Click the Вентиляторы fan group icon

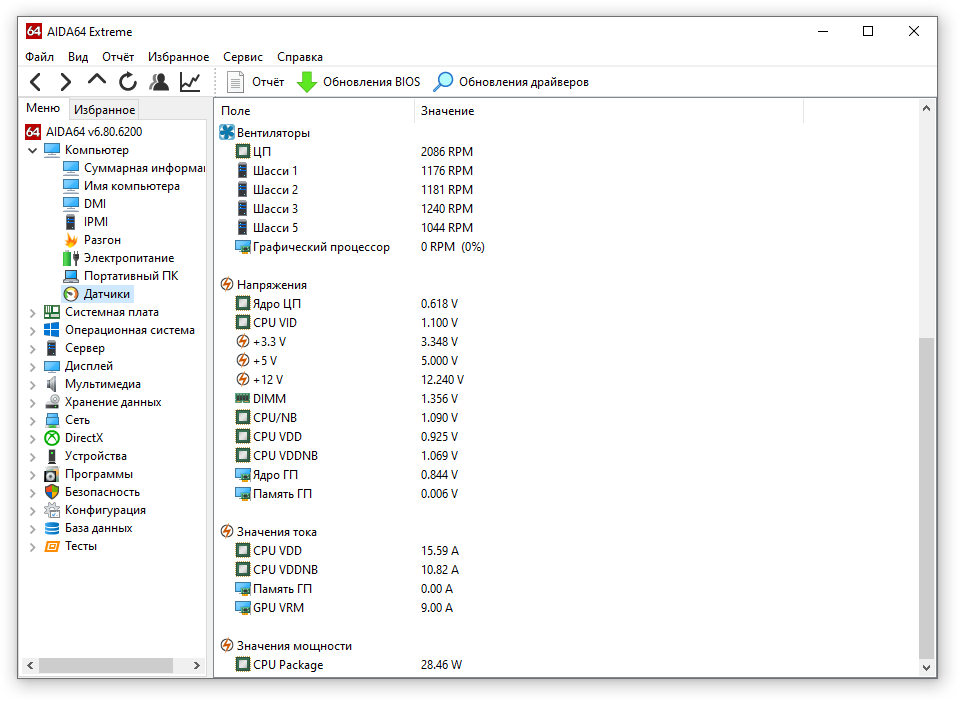tap(227, 132)
